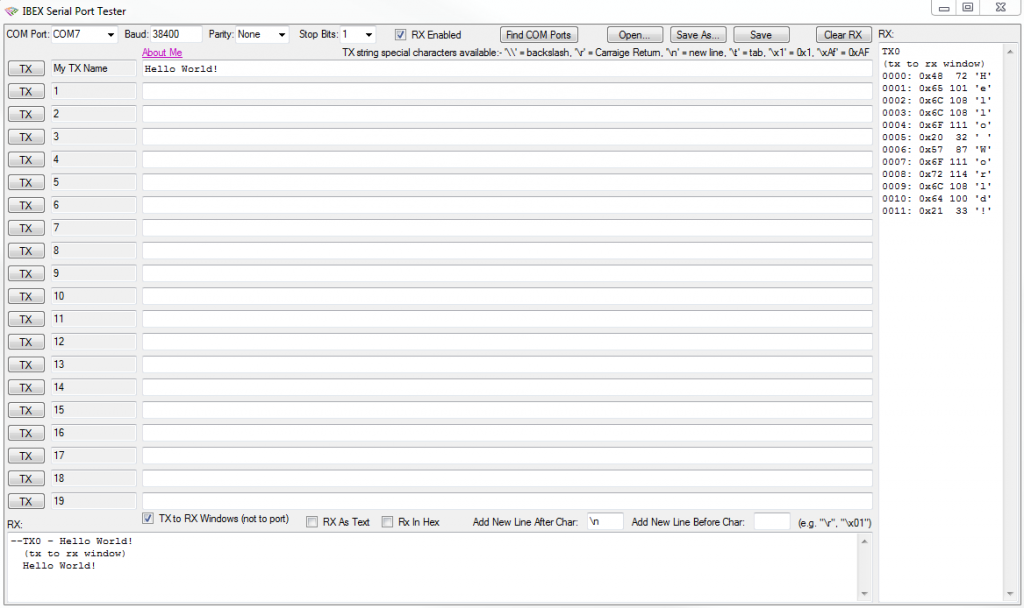Viewport: 1024px width, 608px height.
Task: Toggle the RX Enabled checkbox
Action: tap(399, 33)
